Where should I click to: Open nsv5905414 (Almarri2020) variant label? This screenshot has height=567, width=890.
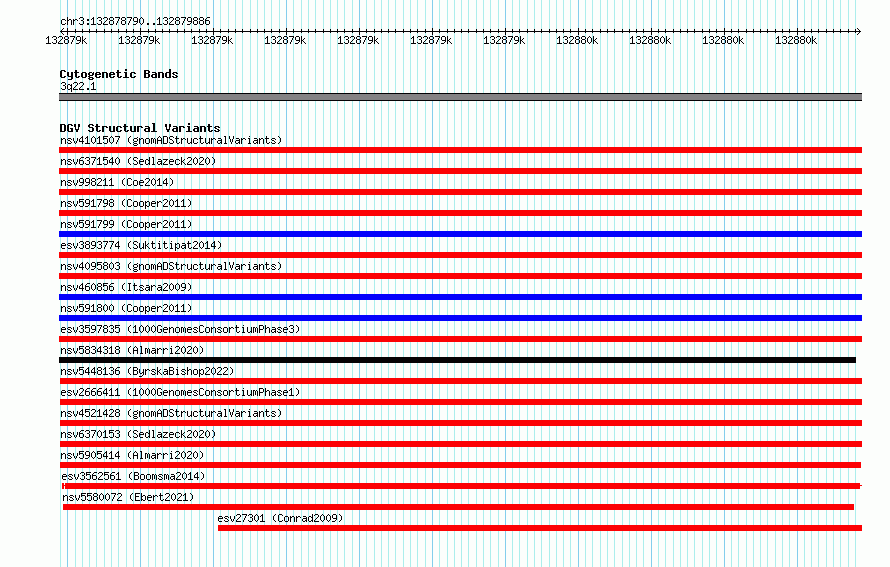[132, 455]
